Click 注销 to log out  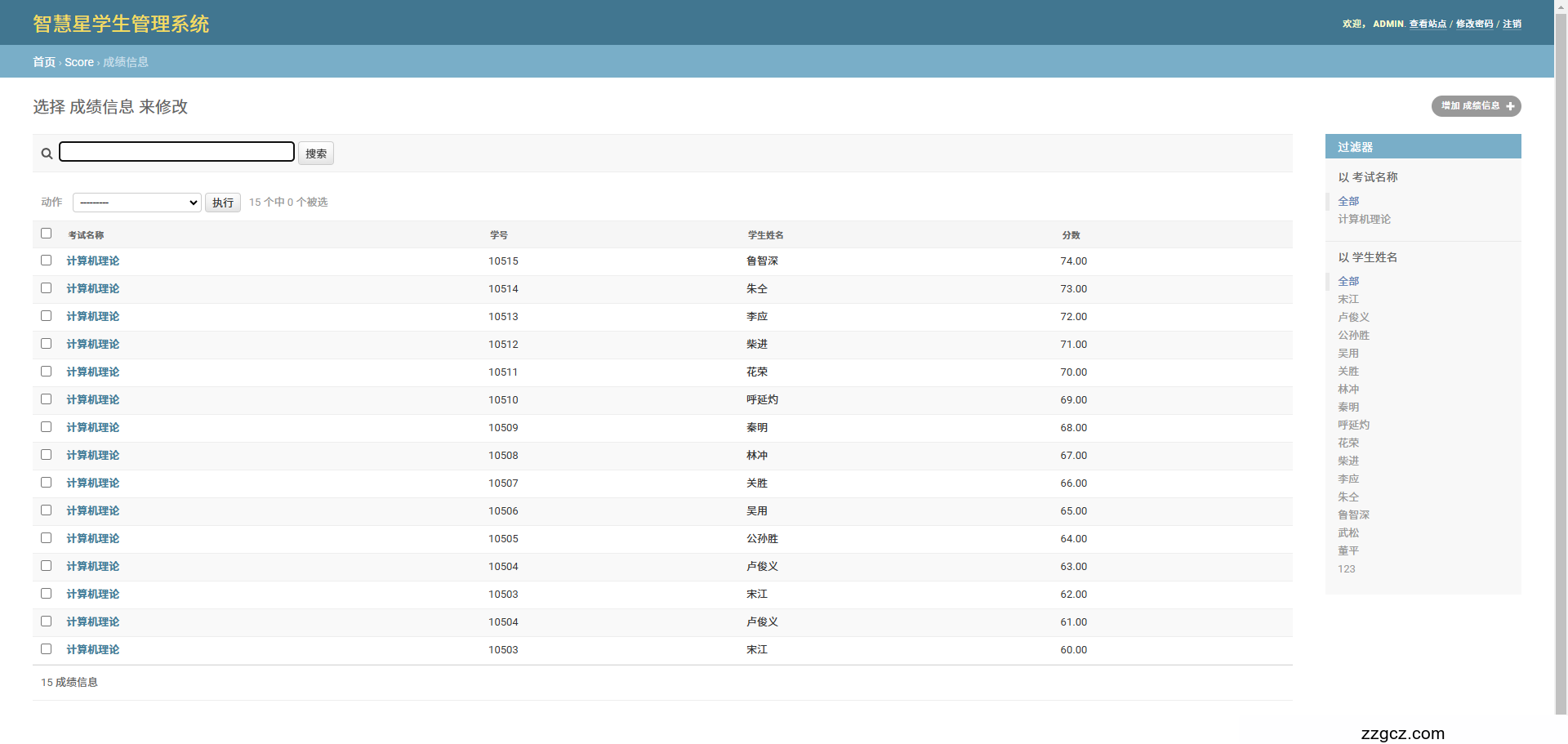tap(1512, 24)
